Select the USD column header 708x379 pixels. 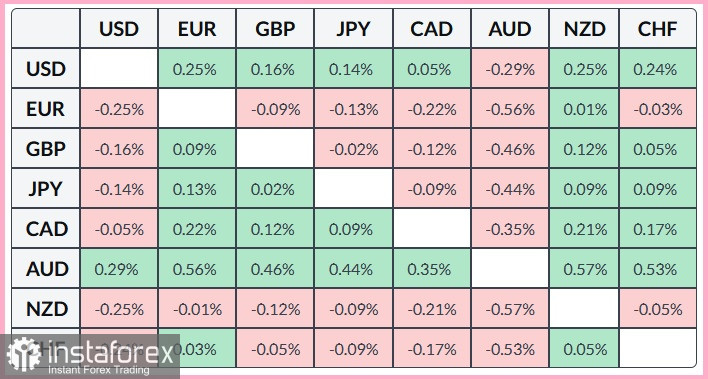pyautogui.click(x=119, y=29)
